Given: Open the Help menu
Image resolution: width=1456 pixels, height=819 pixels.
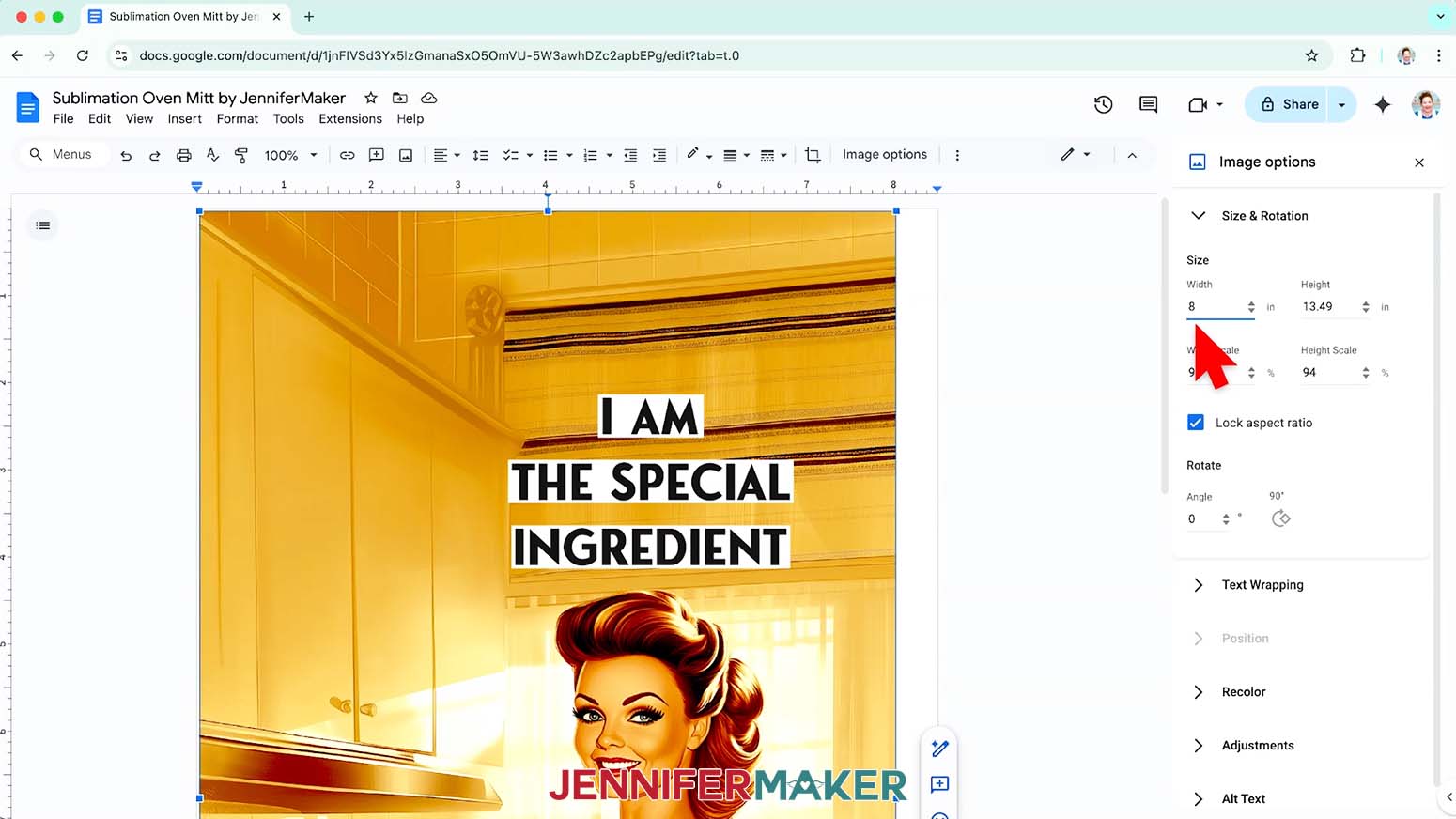Looking at the screenshot, I should coord(410,119).
